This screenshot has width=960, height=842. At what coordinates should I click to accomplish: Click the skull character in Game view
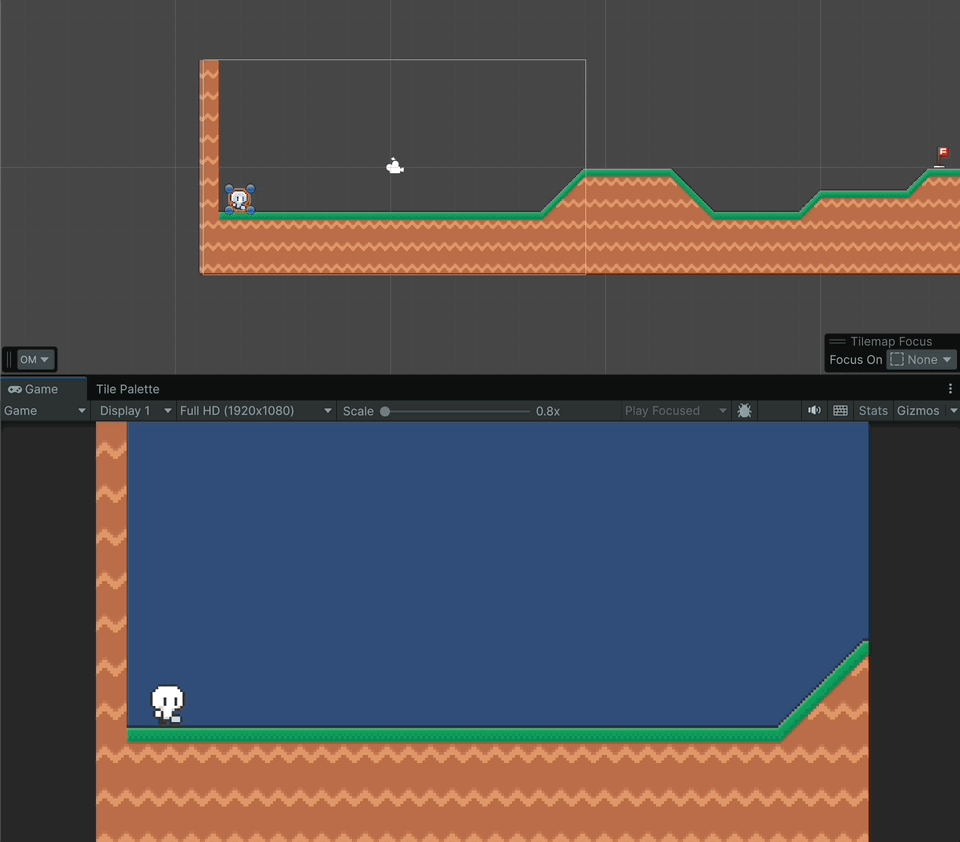167,705
